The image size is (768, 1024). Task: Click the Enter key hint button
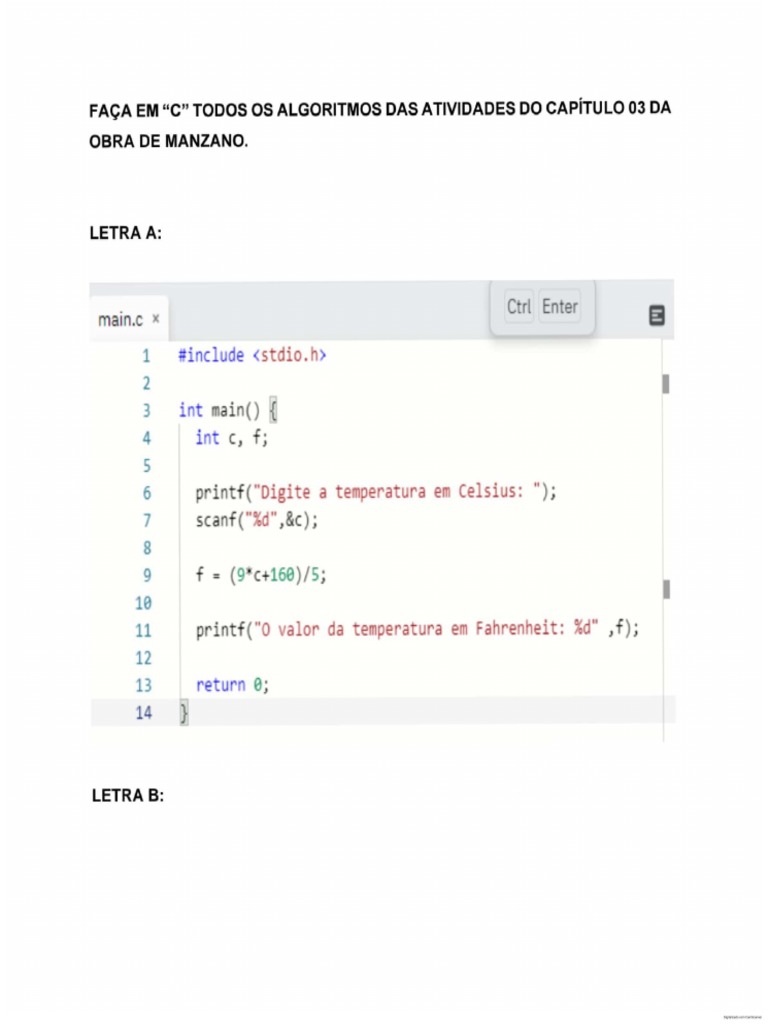click(x=560, y=306)
